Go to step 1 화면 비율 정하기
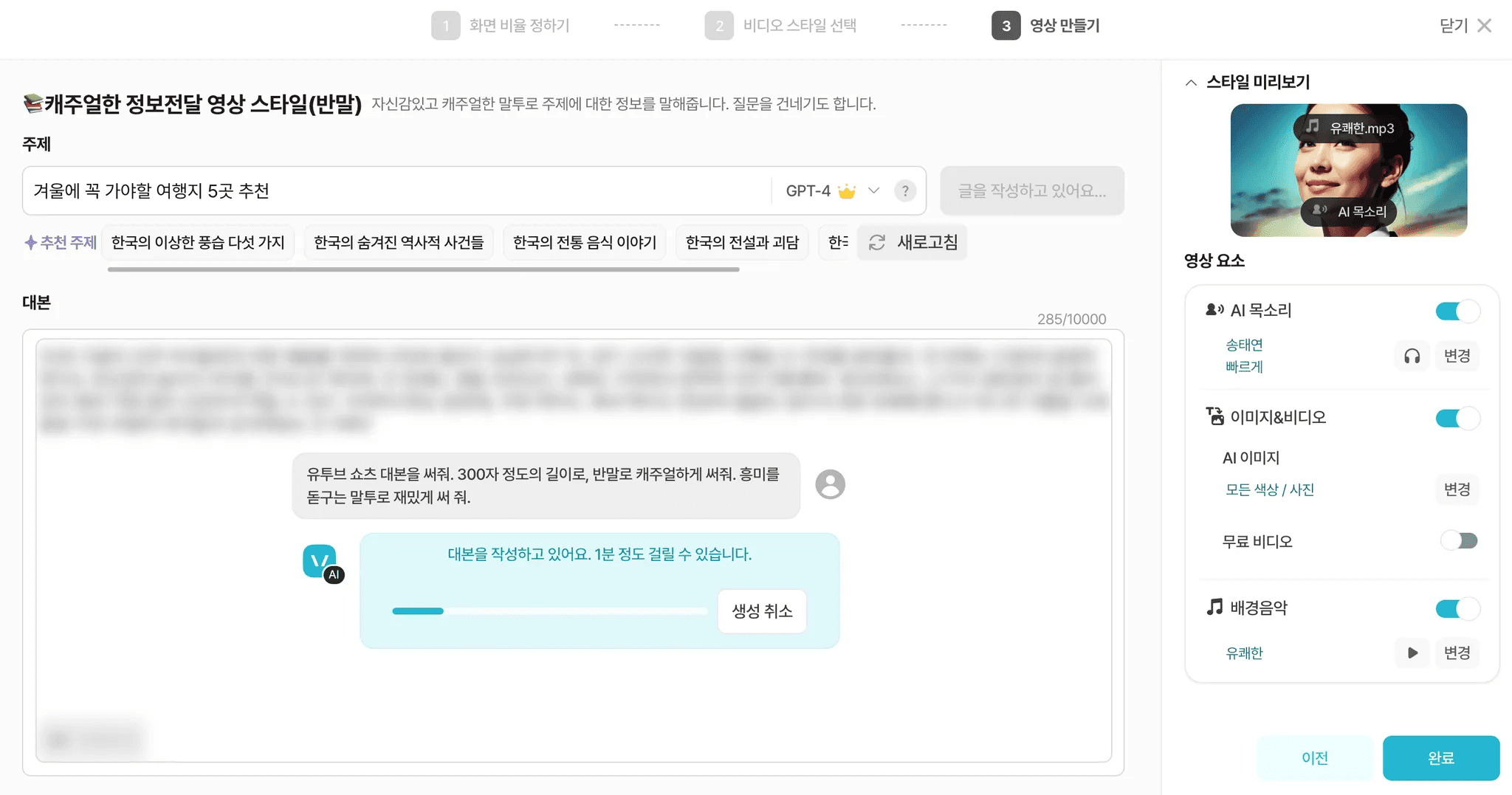Image resolution: width=1512 pixels, height=795 pixels. click(504, 25)
